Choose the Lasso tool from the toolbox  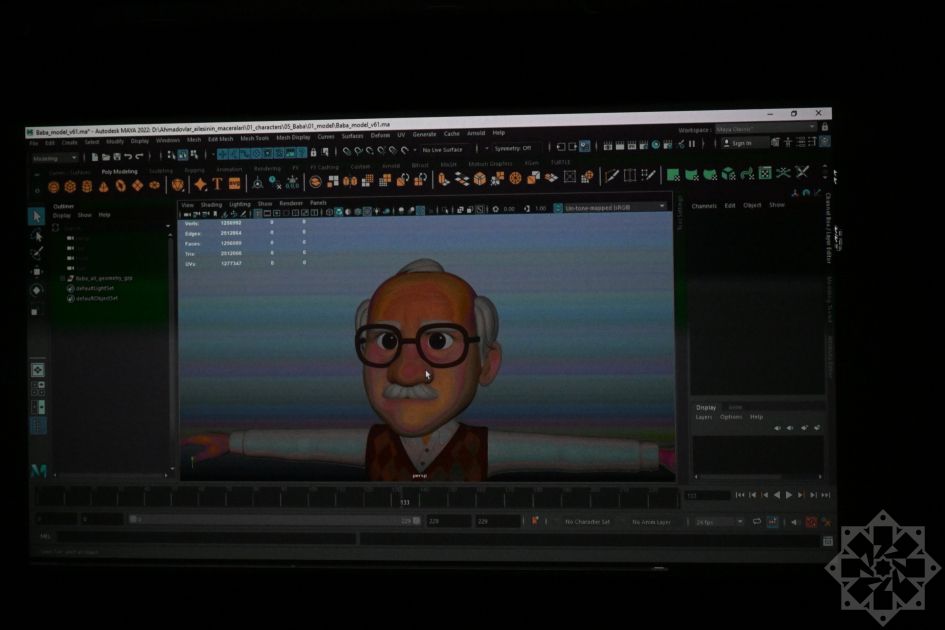click(x=38, y=236)
